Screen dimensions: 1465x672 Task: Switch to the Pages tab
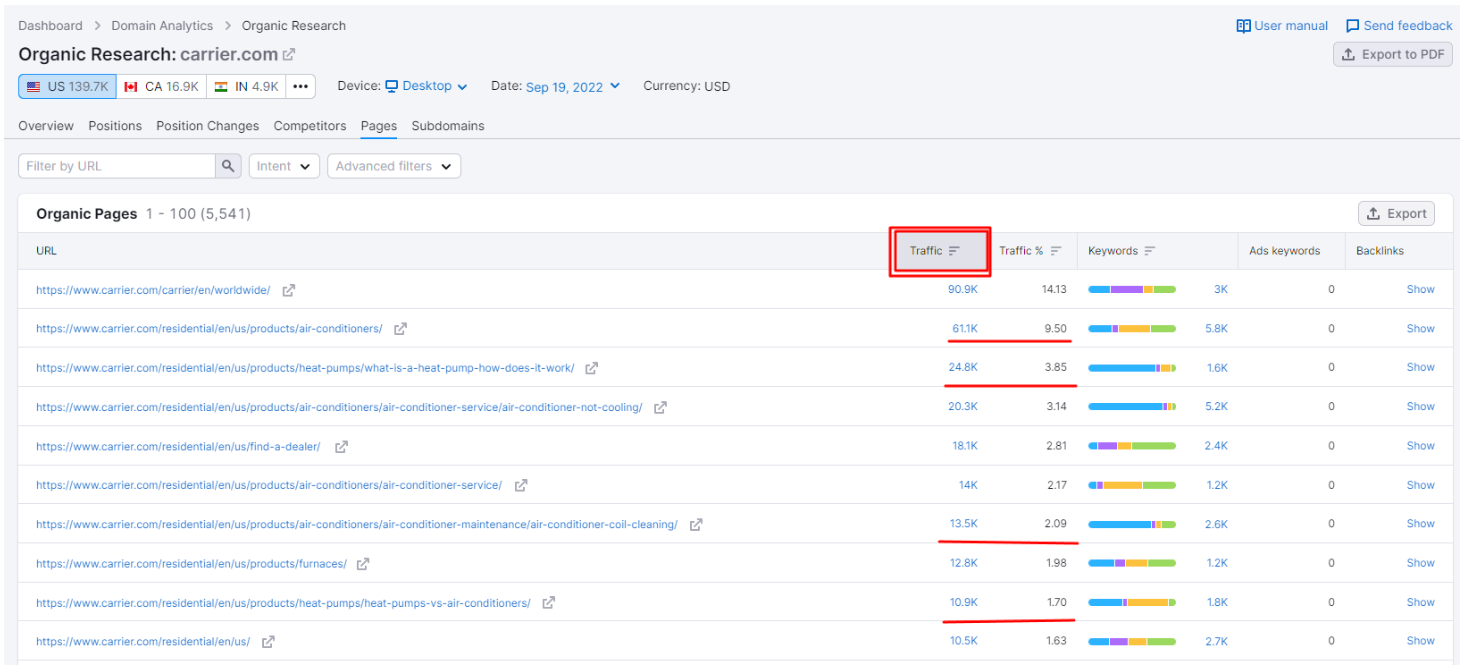[x=379, y=126]
